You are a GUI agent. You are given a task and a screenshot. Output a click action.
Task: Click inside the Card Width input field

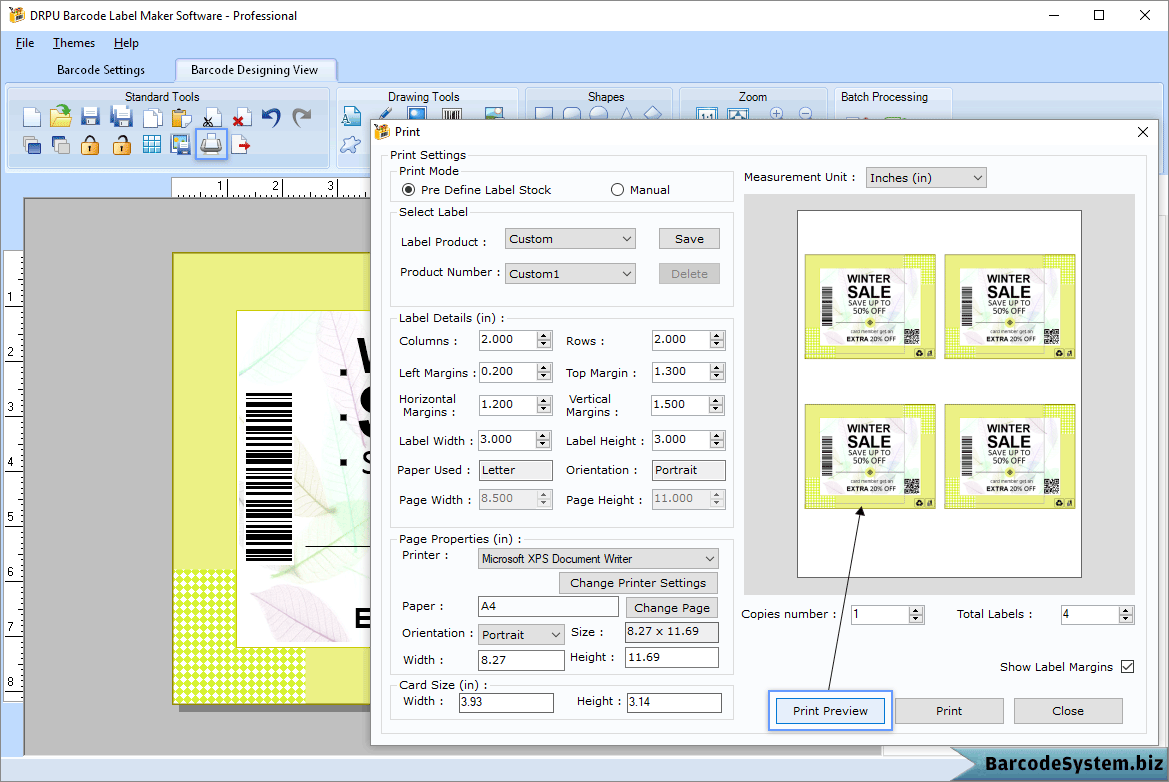click(505, 703)
